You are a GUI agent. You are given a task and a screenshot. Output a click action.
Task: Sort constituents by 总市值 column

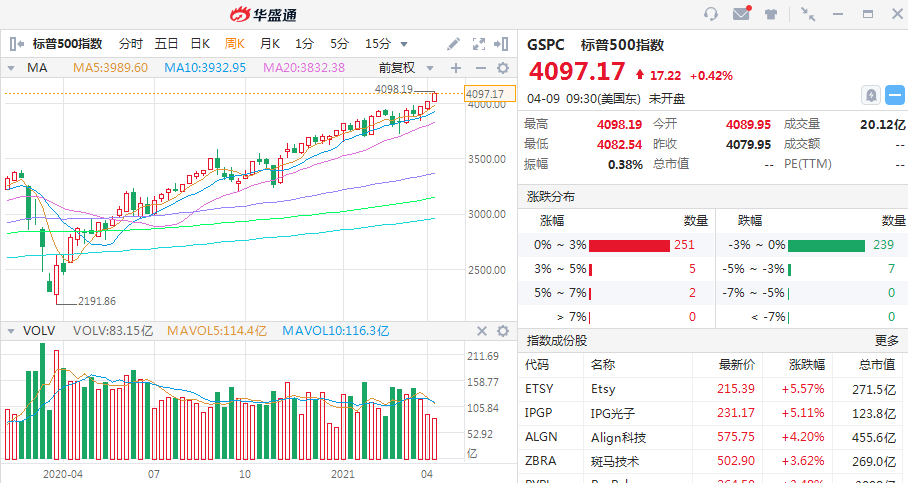point(877,365)
